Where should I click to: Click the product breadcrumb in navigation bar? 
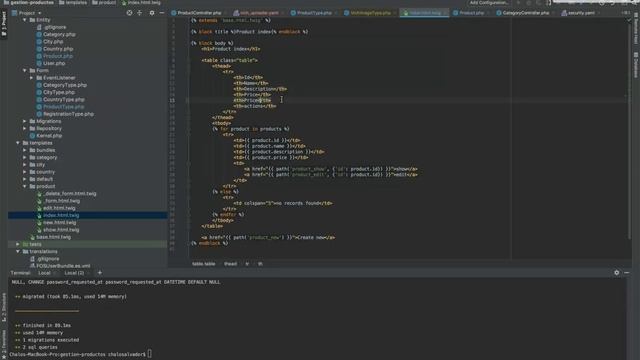tap(107, 3)
